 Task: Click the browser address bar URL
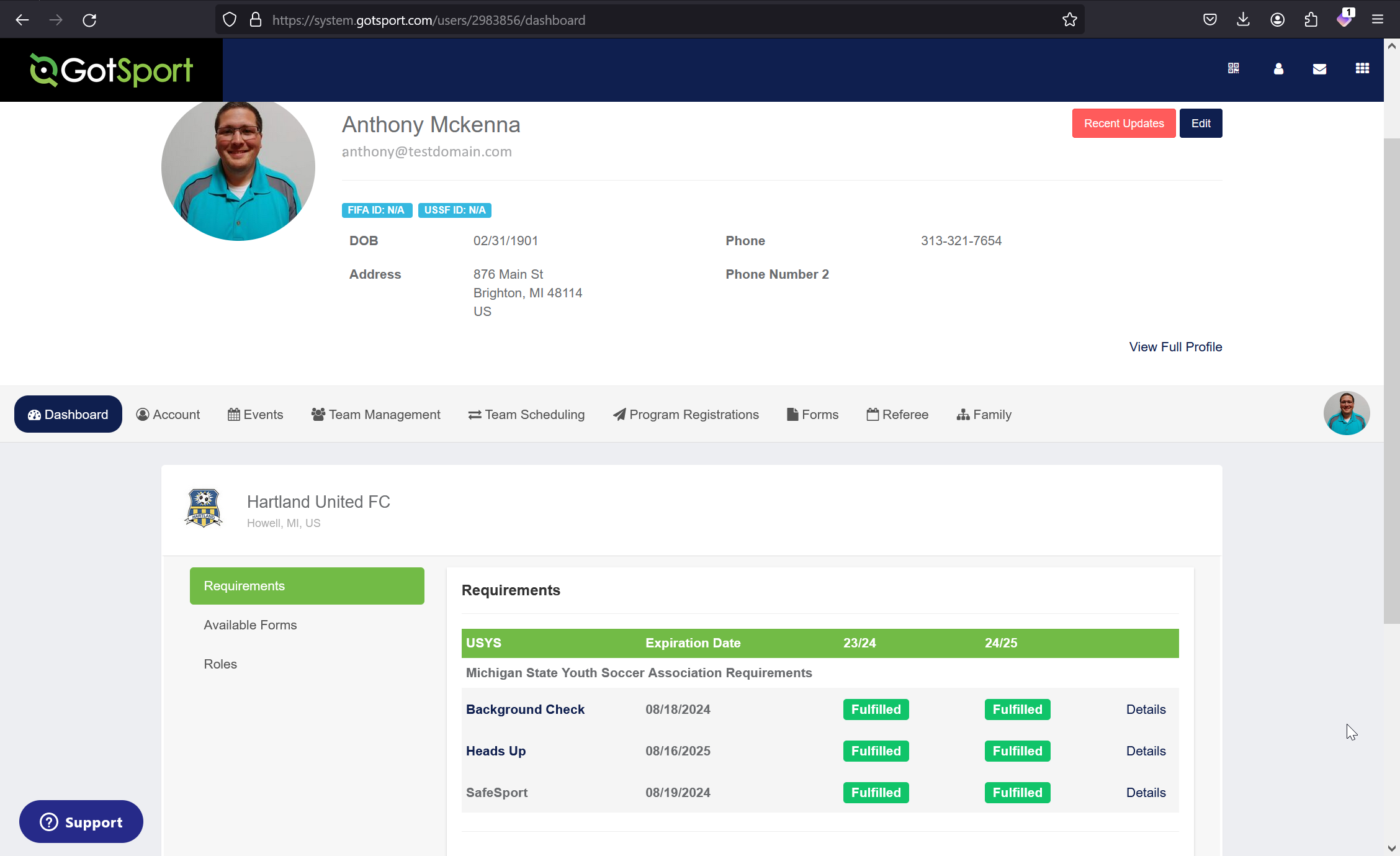click(428, 20)
